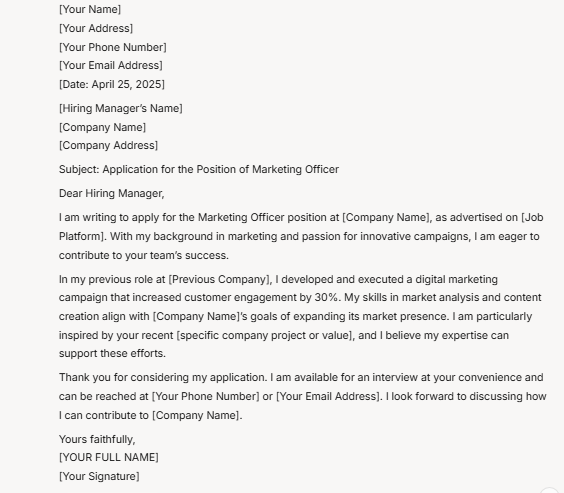Image resolution: width=564 pixels, height=493 pixels.
Task: Click the Subject line about Marketing Officer
Action: point(199,169)
